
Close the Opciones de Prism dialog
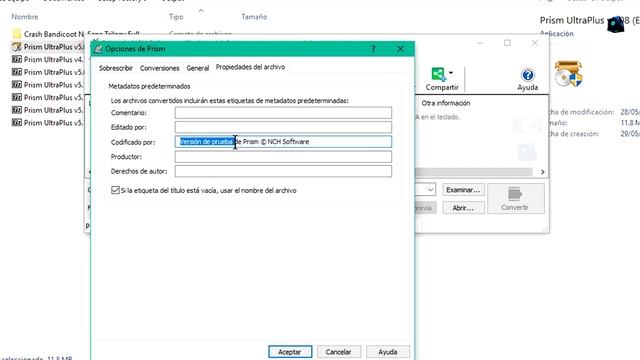[x=400, y=49]
